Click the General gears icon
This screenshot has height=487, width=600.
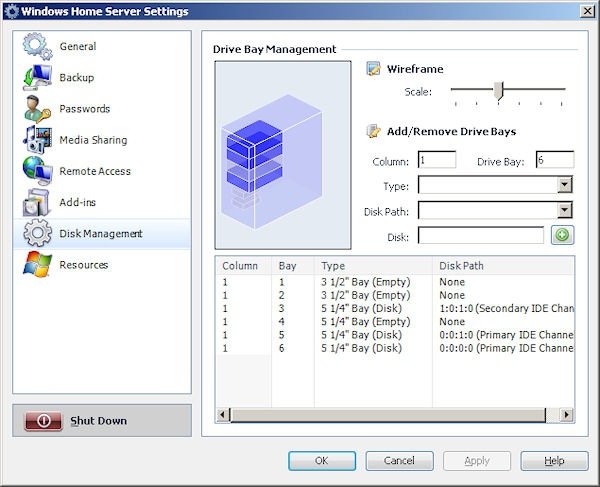point(37,46)
